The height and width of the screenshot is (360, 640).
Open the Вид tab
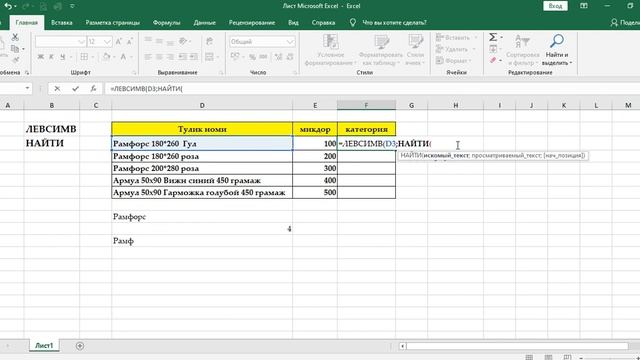[293, 23]
